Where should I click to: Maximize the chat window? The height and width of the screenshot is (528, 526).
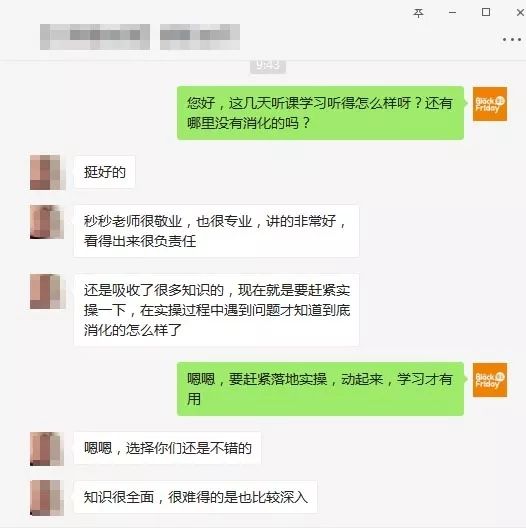pos(486,12)
